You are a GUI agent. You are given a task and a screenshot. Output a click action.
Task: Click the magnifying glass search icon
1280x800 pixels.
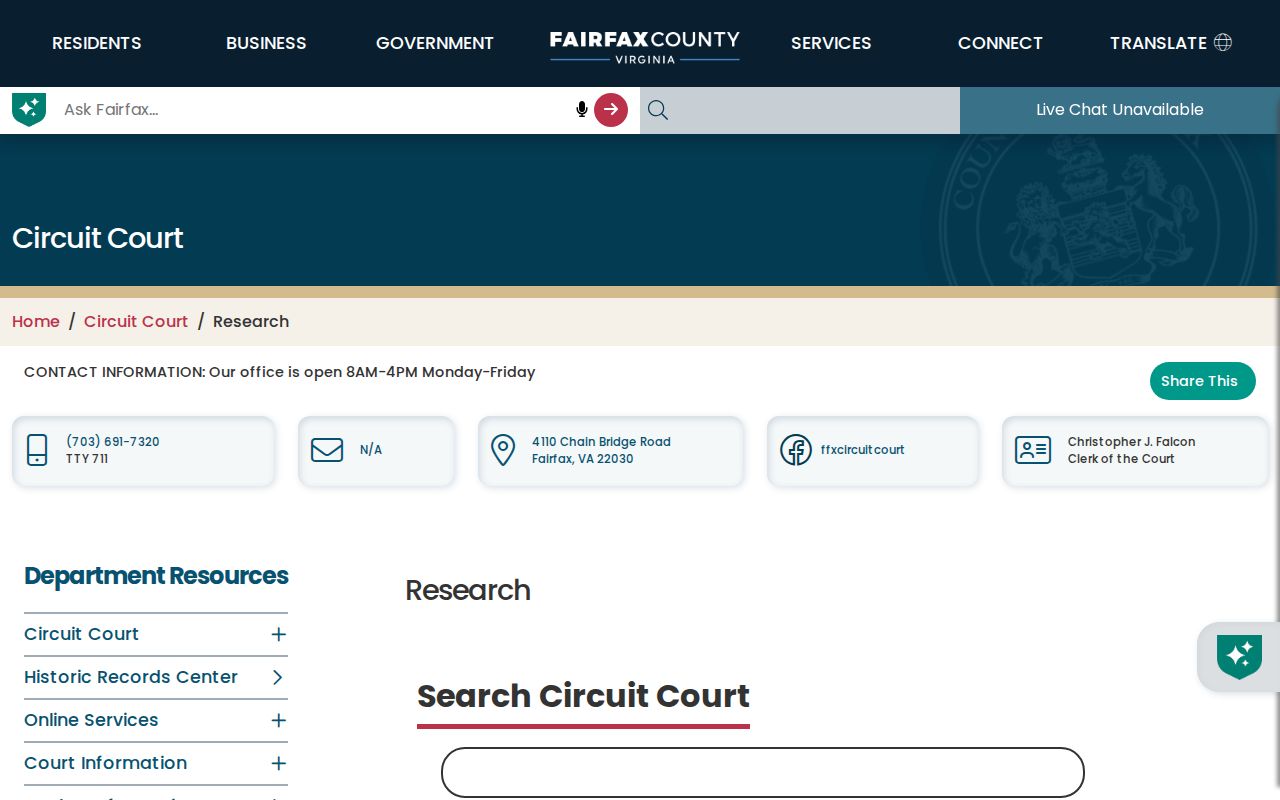[658, 110]
